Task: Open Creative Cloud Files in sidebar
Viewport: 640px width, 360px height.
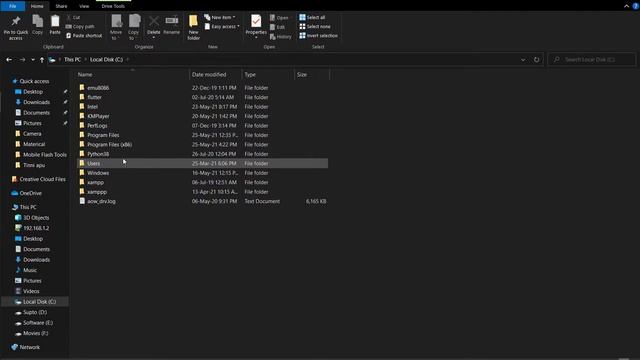Action: coord(42,179)
